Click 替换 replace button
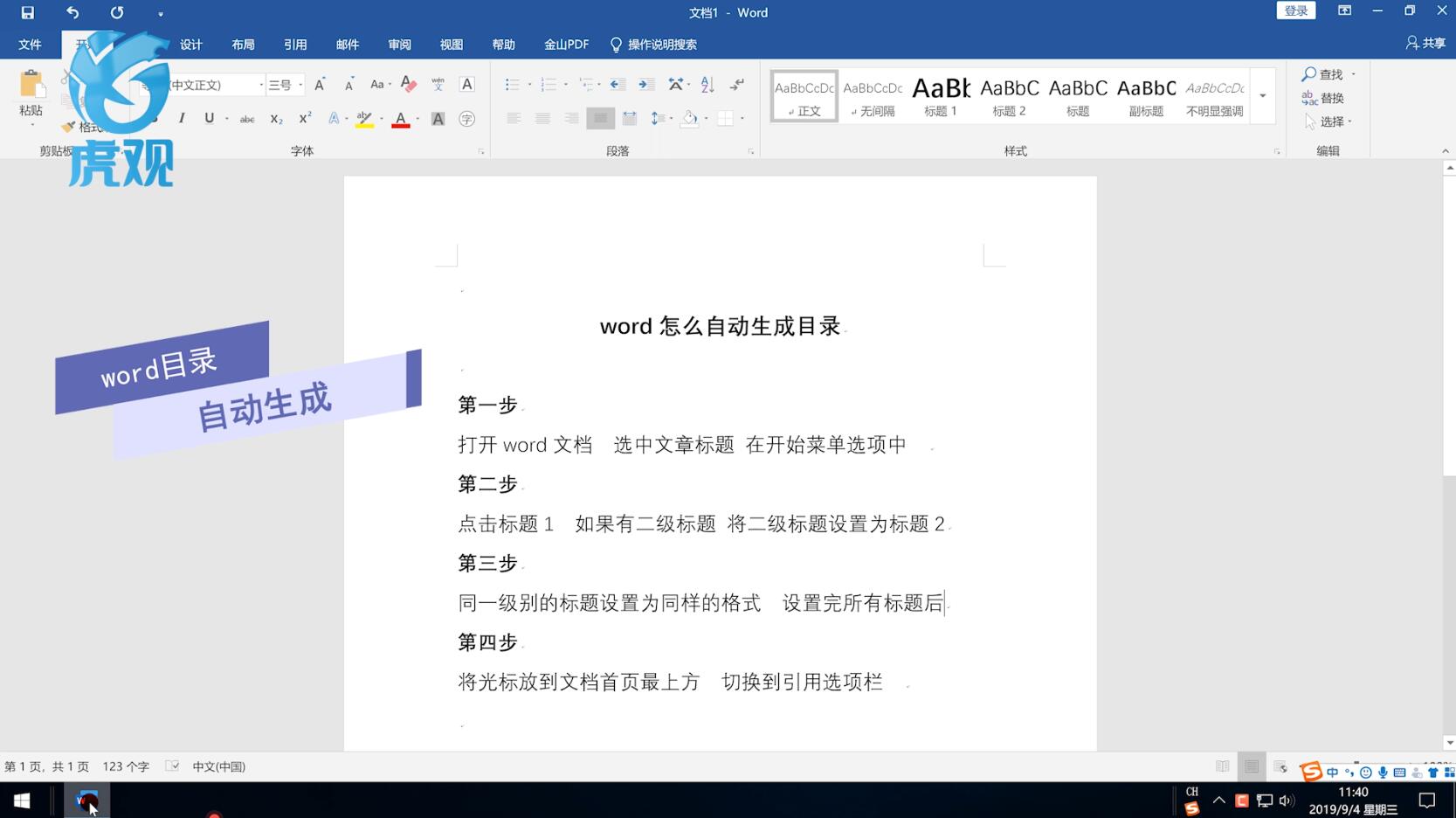The height and width of the screenshot is (818, 1456). click(1323, 98)
